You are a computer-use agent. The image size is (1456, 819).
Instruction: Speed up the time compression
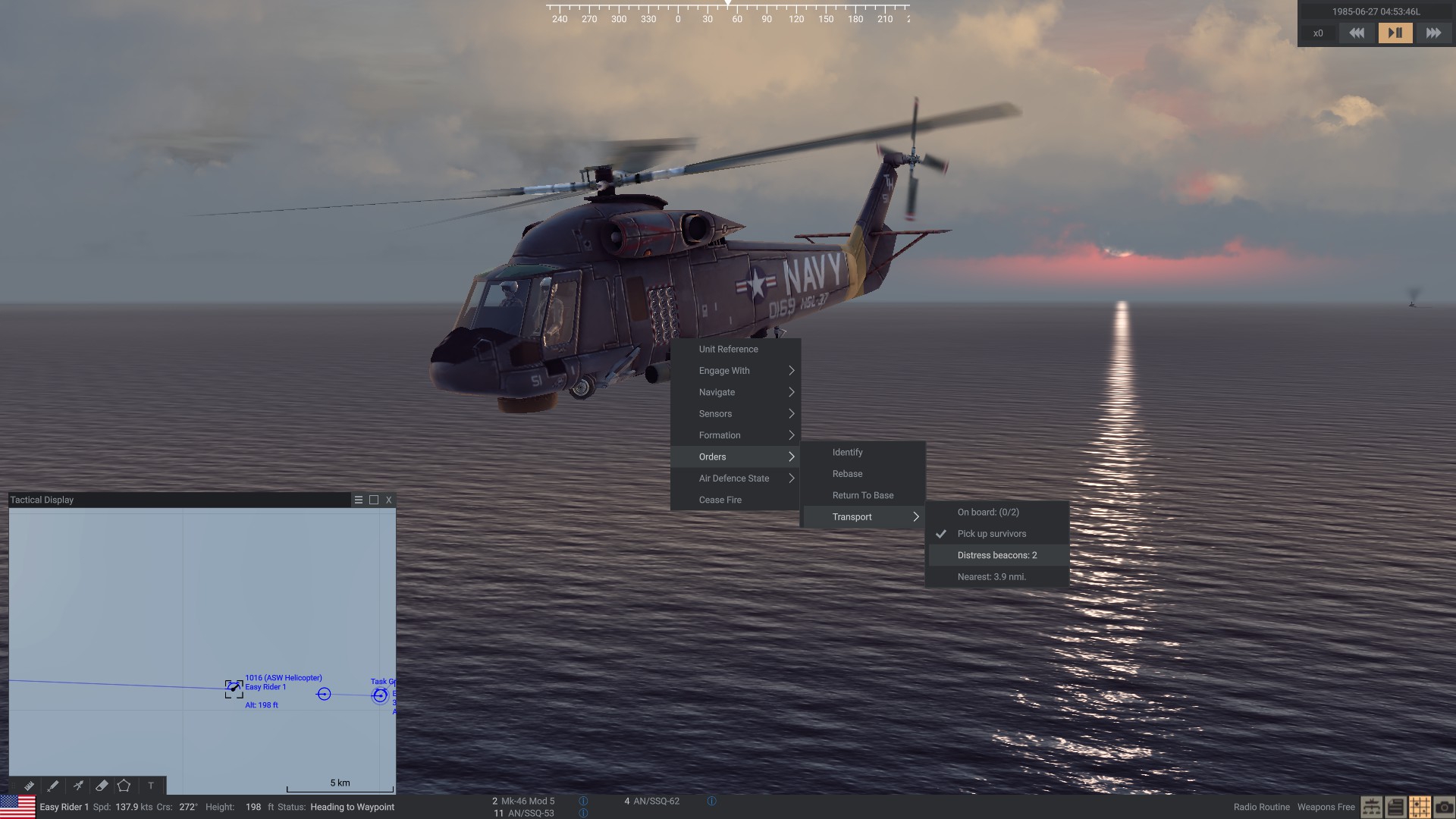click(x=1433, y=33)
